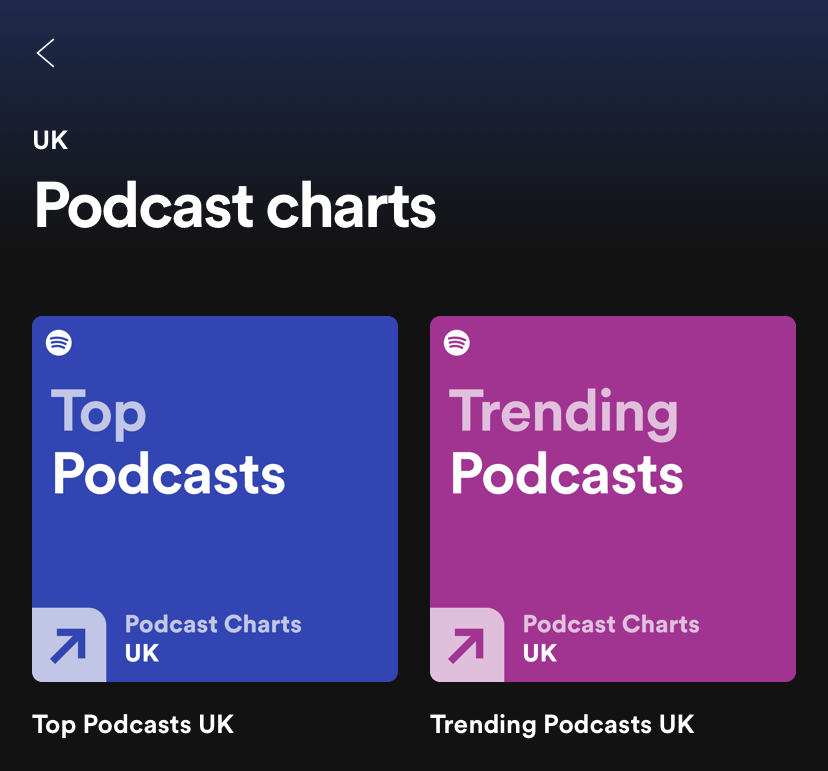Click Spotify logo on Trending Podcasts cover
Viewport: 828px width, 771px height.
(457, 343)
